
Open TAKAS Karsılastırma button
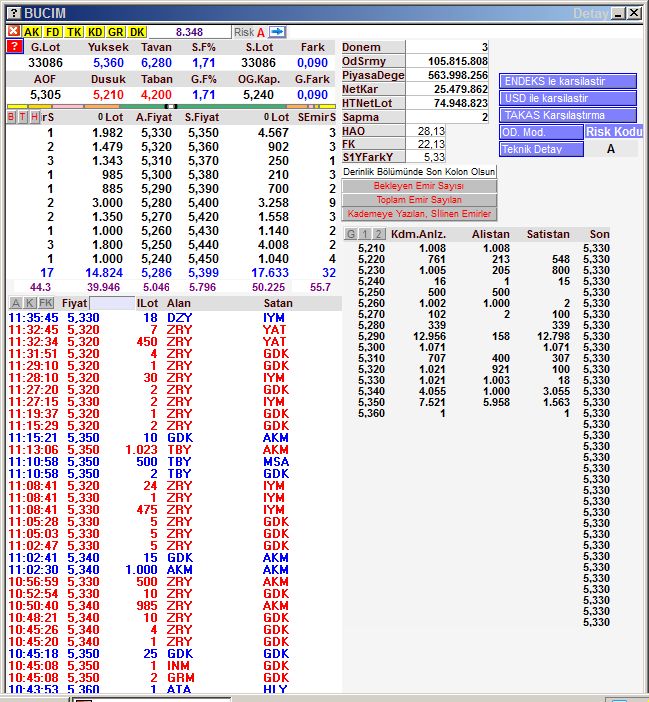click(x=568, y=115)
